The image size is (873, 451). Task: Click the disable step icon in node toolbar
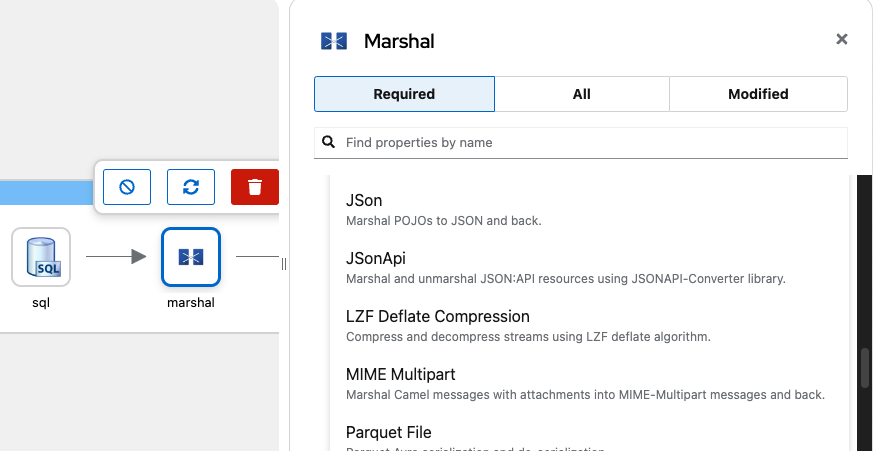click(x=127, y=187)
